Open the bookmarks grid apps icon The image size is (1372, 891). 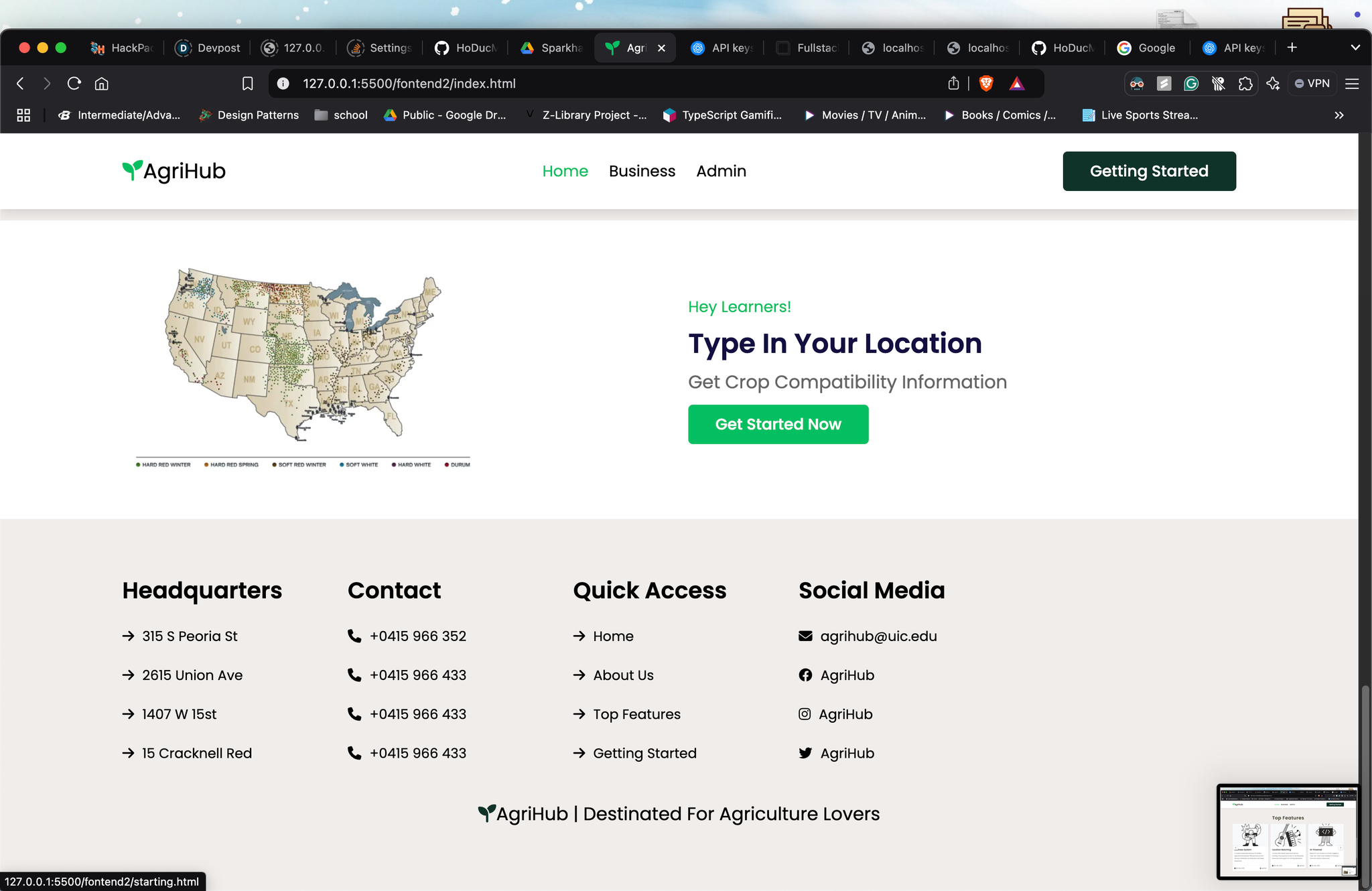click(x=23, y=115)
